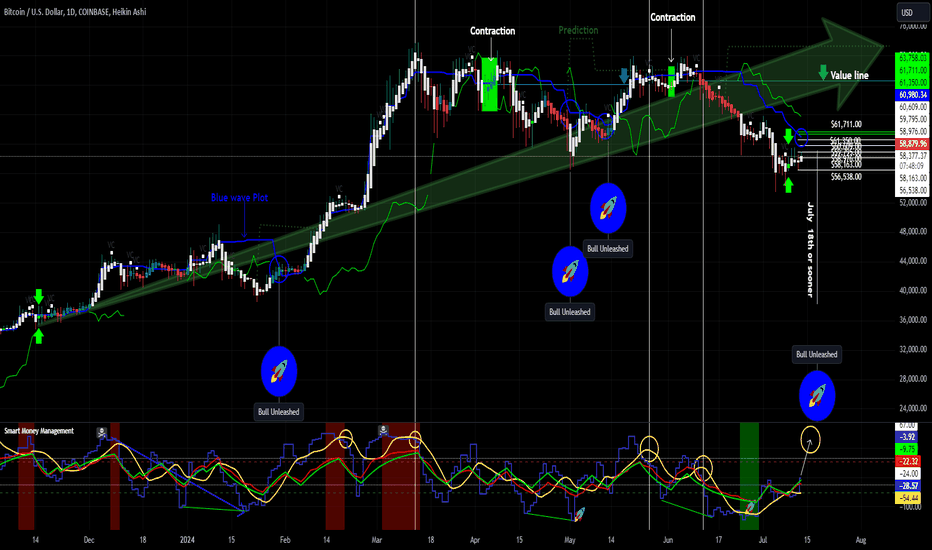The height and width of the screenshot is (550, 932).
Task: Click the red -22.32 indicator value label
Action: (908, 461)
